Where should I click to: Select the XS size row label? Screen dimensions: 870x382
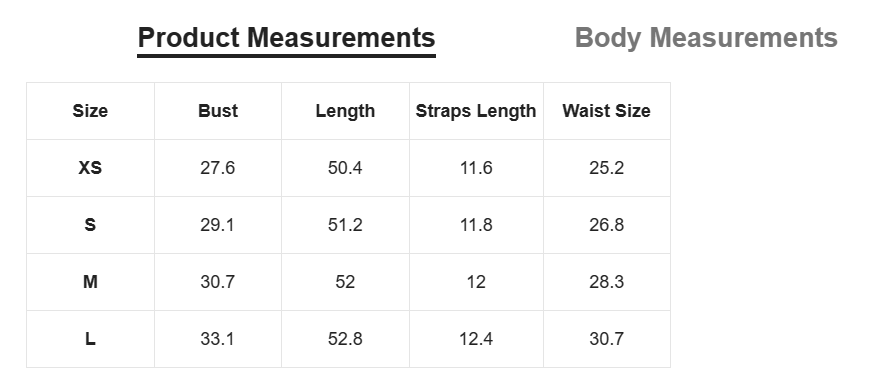coord(90,168)
